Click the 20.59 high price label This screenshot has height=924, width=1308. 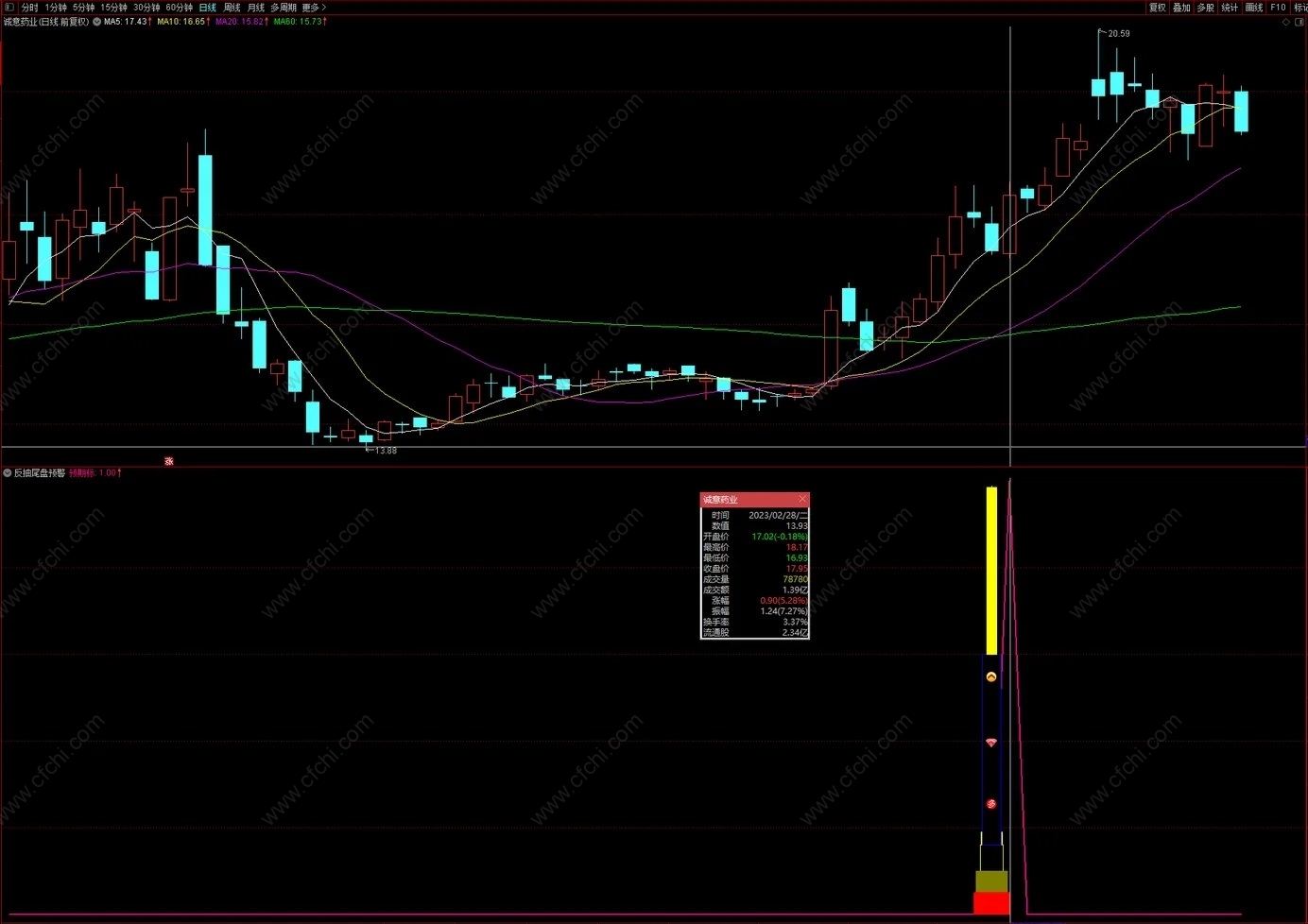(x=1119, y=33)
